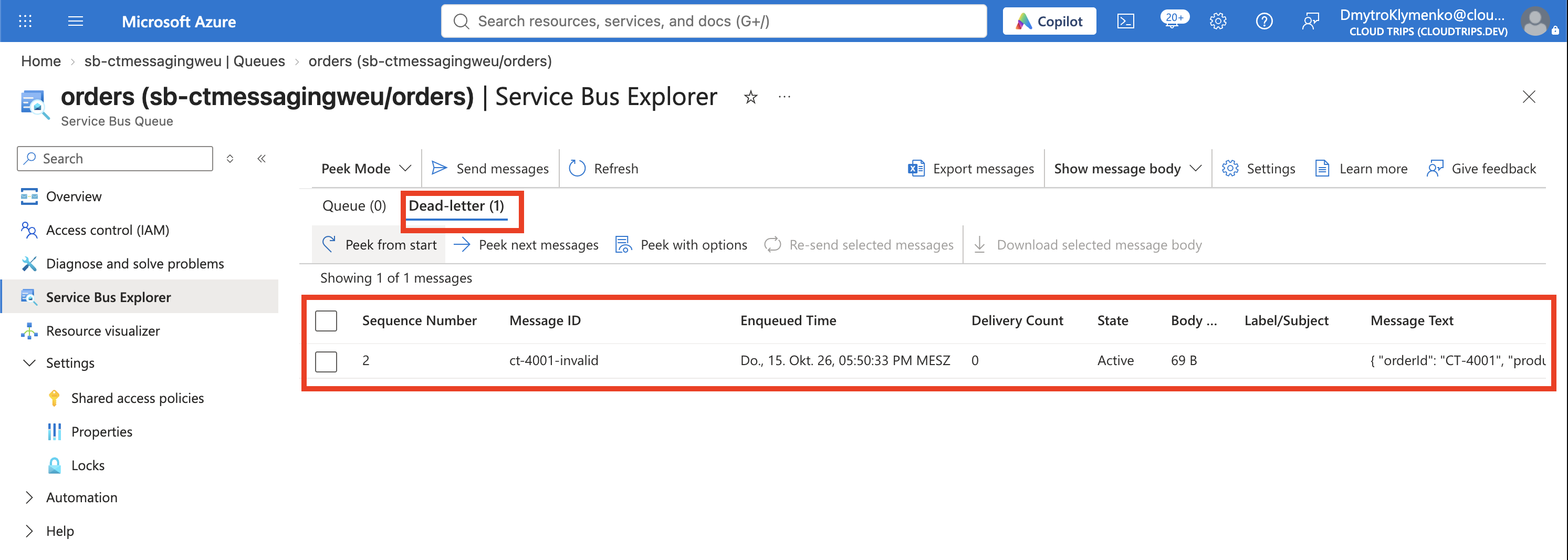The height and width of the screenshot is (560, 1568).
Task: Open Diagnose and solve problems
Action: pyautogui.click(x=135, y=264)
